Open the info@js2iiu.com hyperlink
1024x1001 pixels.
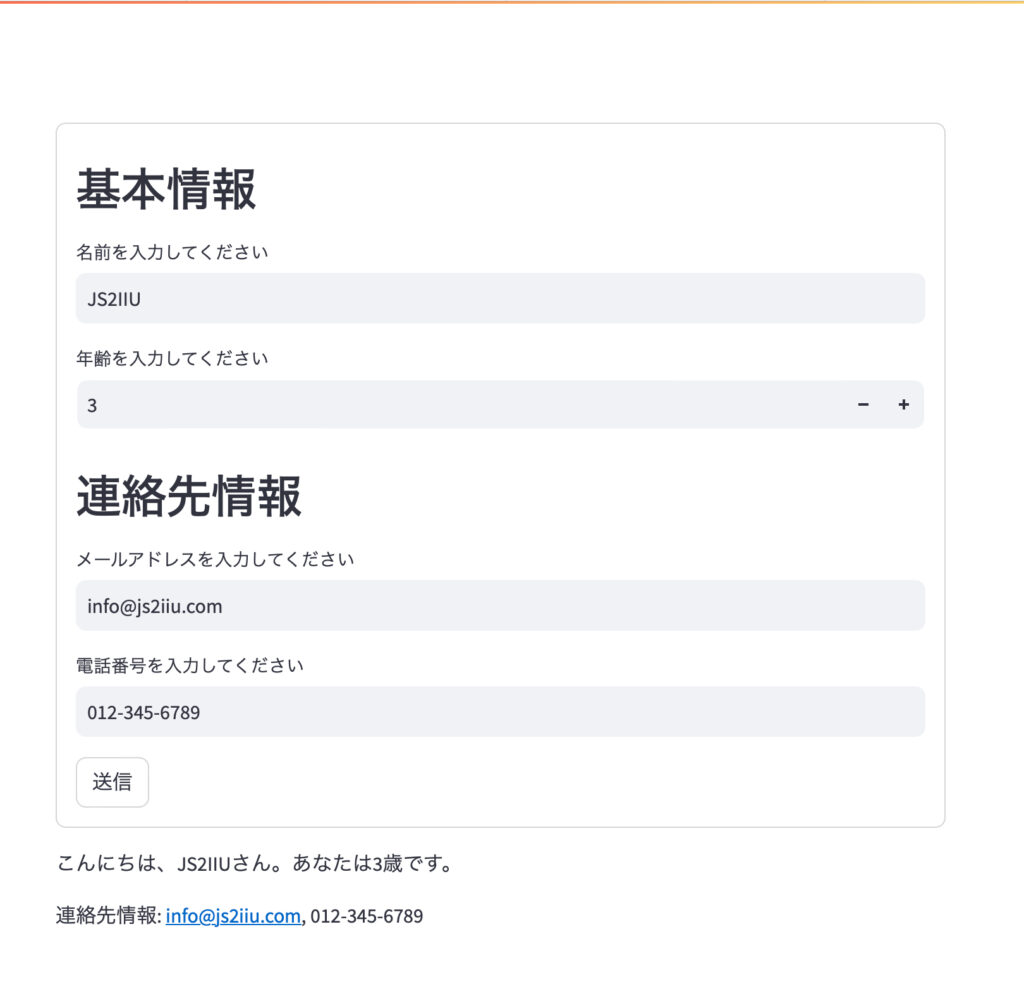[x=233, y=915]
